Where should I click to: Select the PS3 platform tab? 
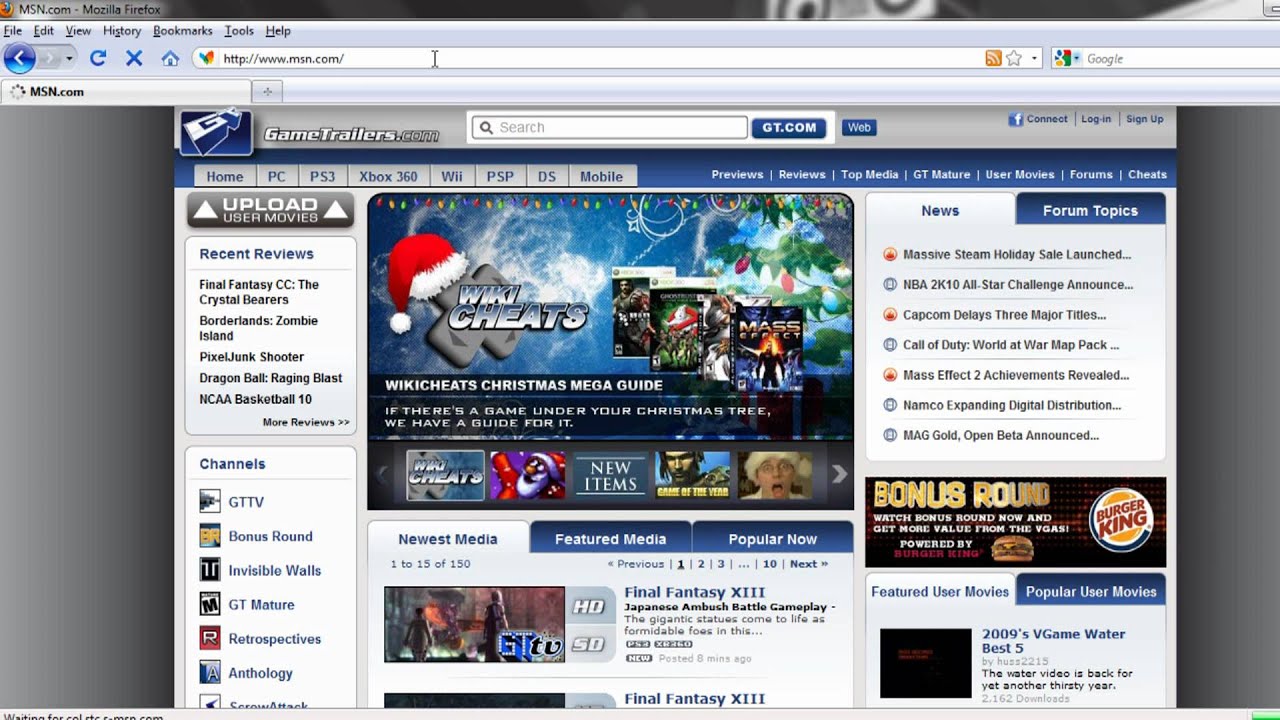(322, 176)
